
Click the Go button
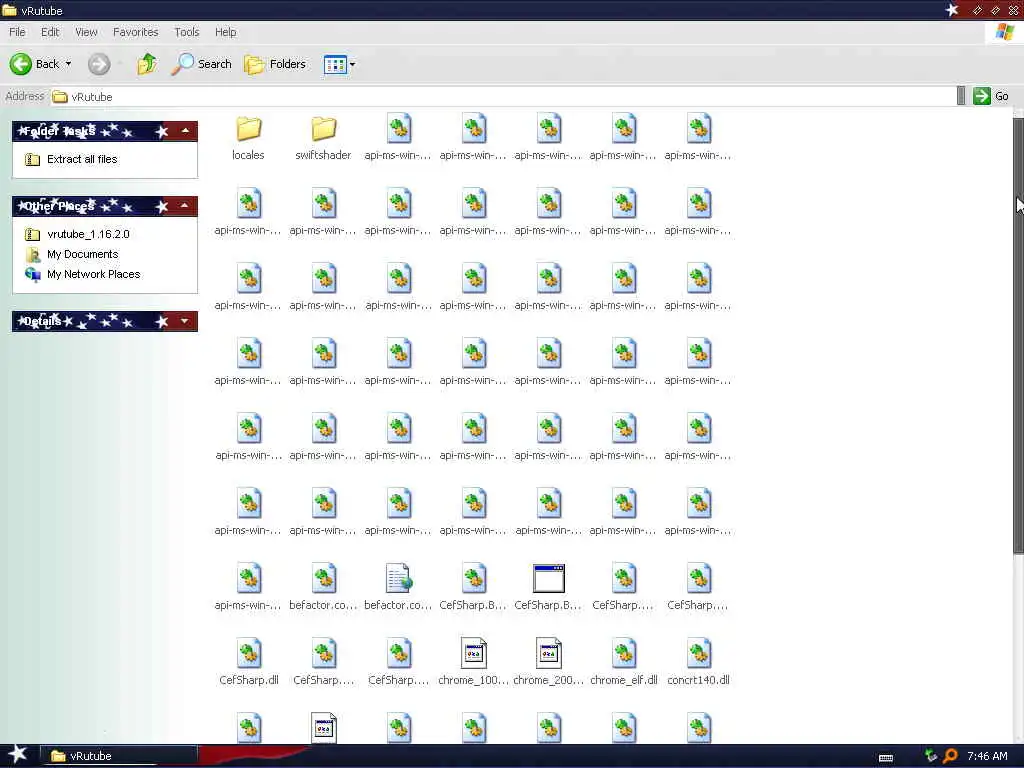point(991,96)
